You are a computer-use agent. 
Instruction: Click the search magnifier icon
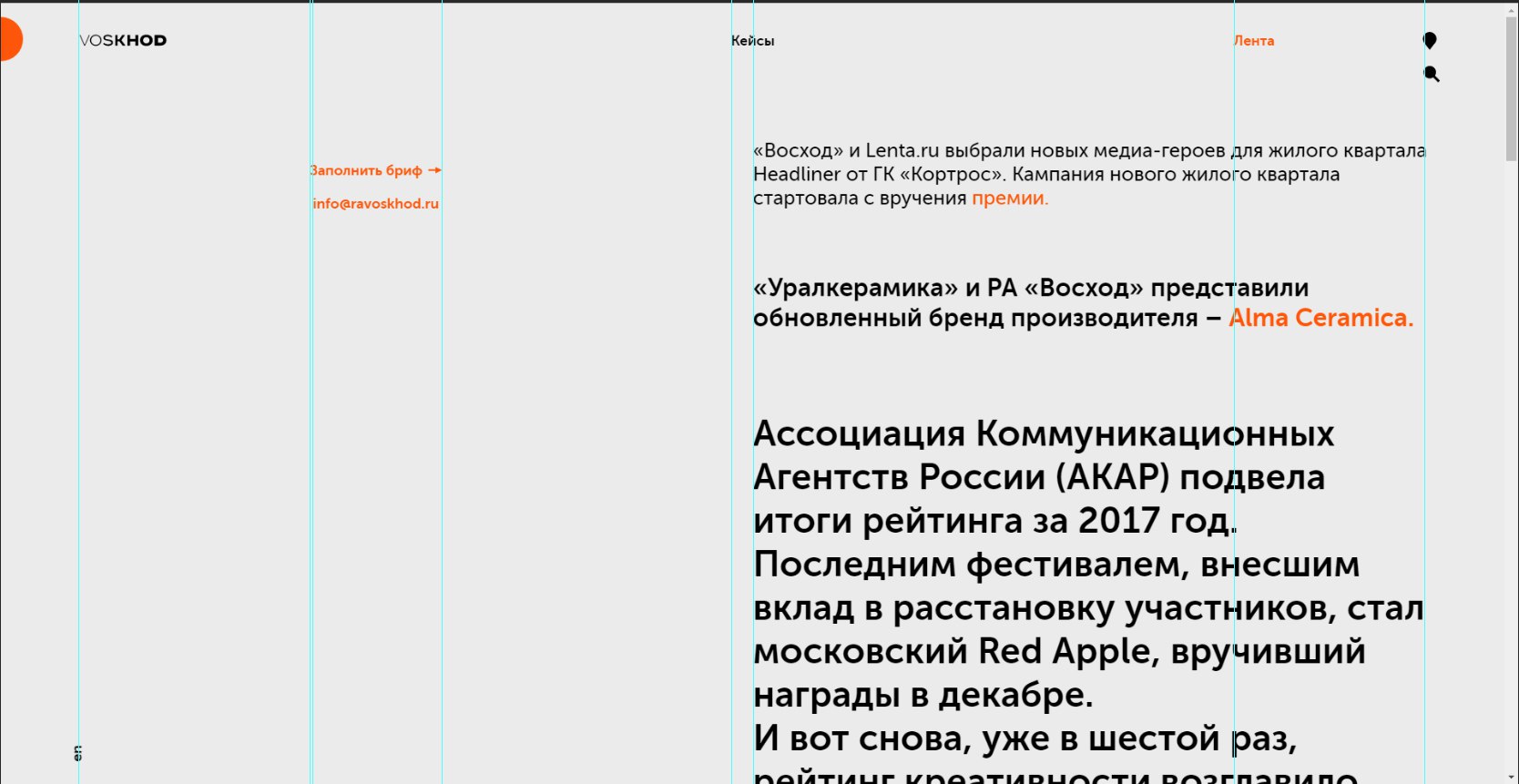point(1432,74)
